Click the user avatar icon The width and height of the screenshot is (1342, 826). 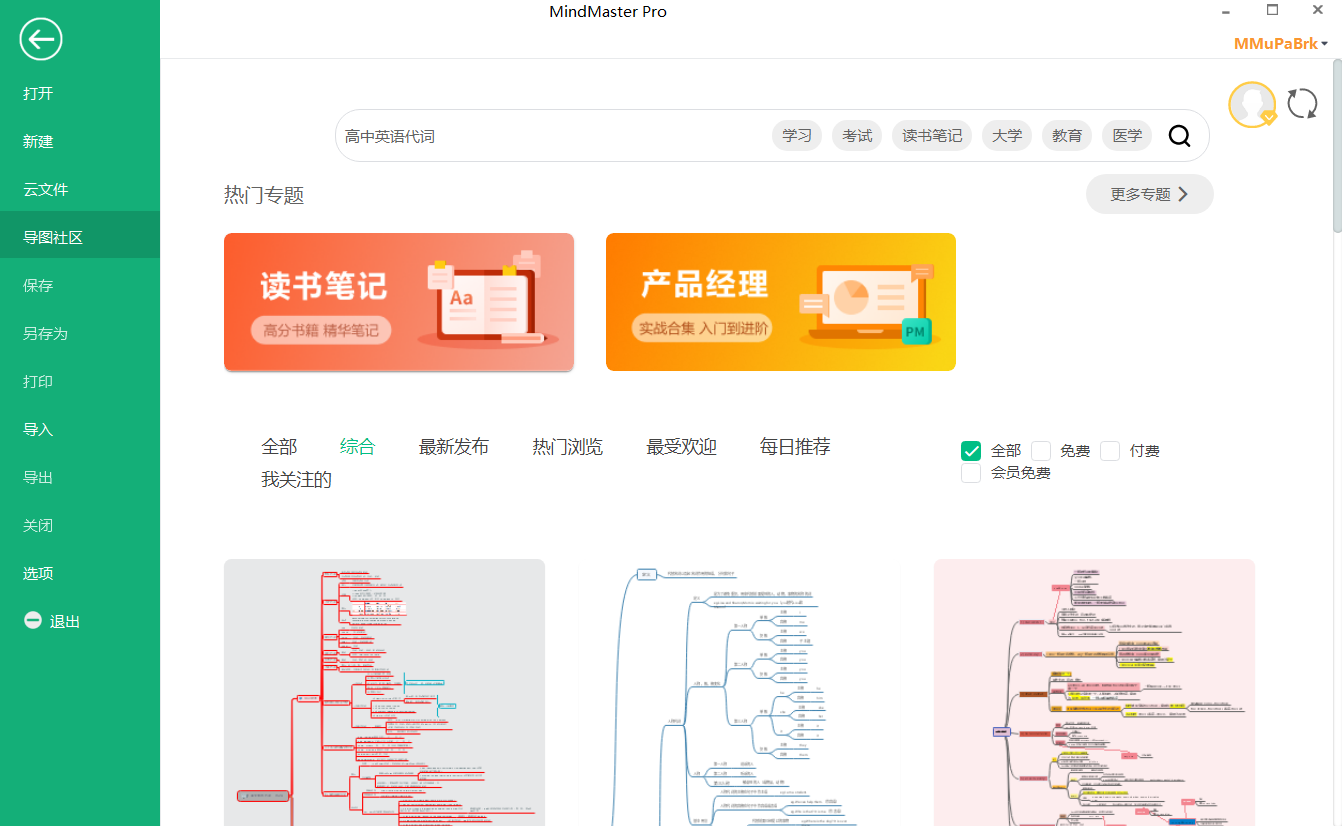(1252, 105)
